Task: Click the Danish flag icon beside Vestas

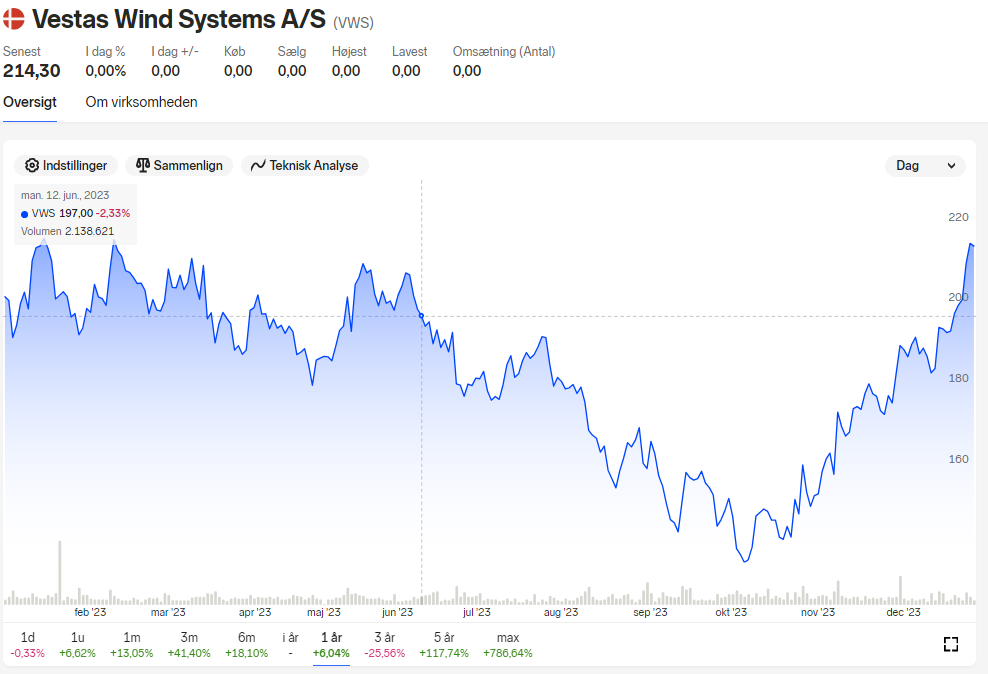Action: (13, 19)
